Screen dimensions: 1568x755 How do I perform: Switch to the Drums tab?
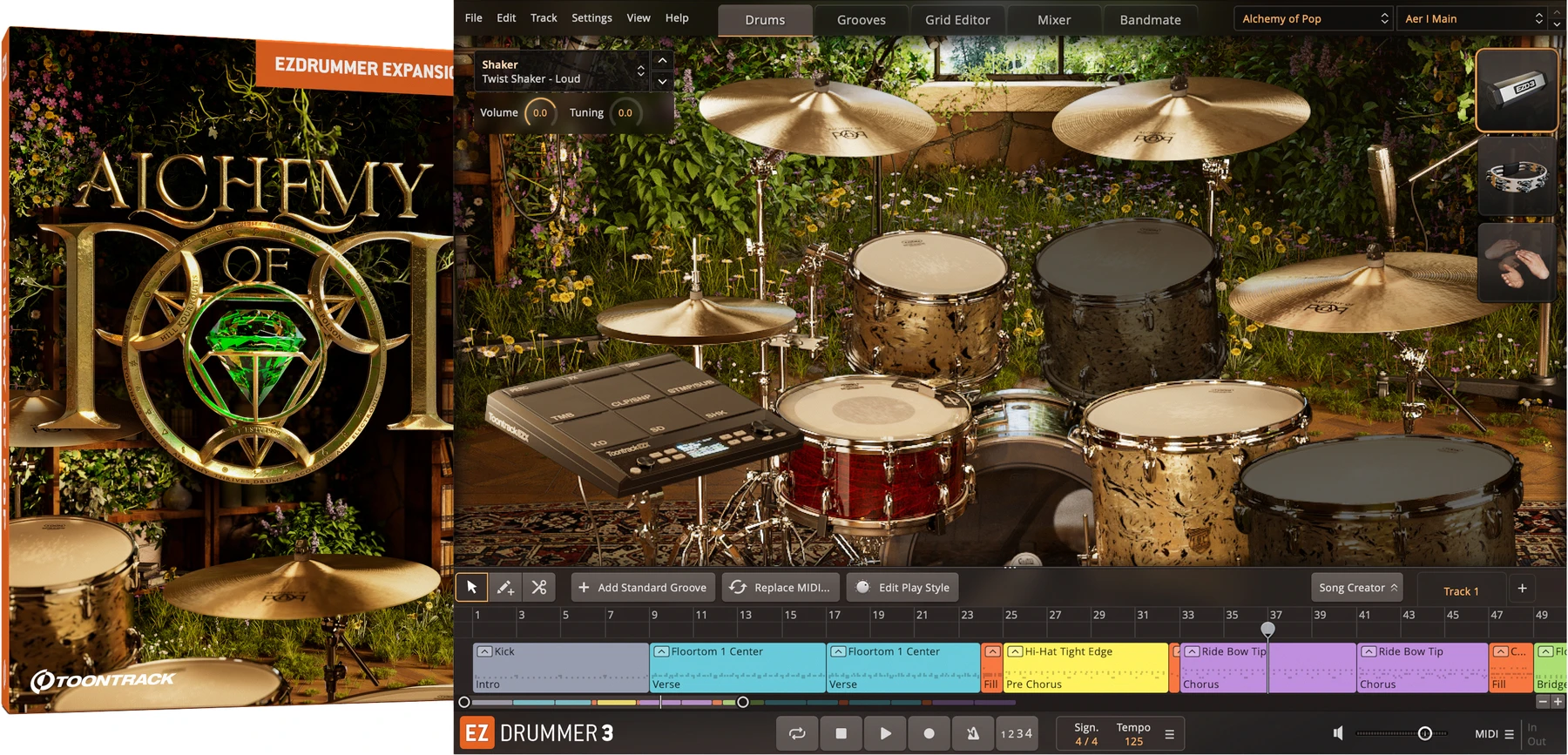pyautogui.click(x=765, y=20)
